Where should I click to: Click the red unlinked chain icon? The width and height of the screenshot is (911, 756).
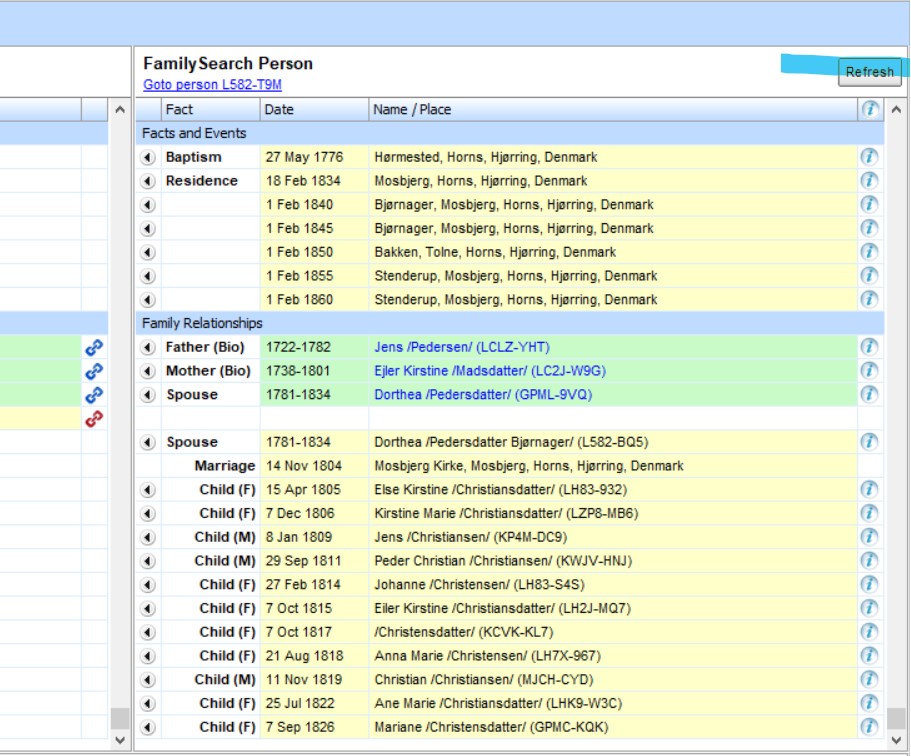pyautogui.click(x=94, y=418)
